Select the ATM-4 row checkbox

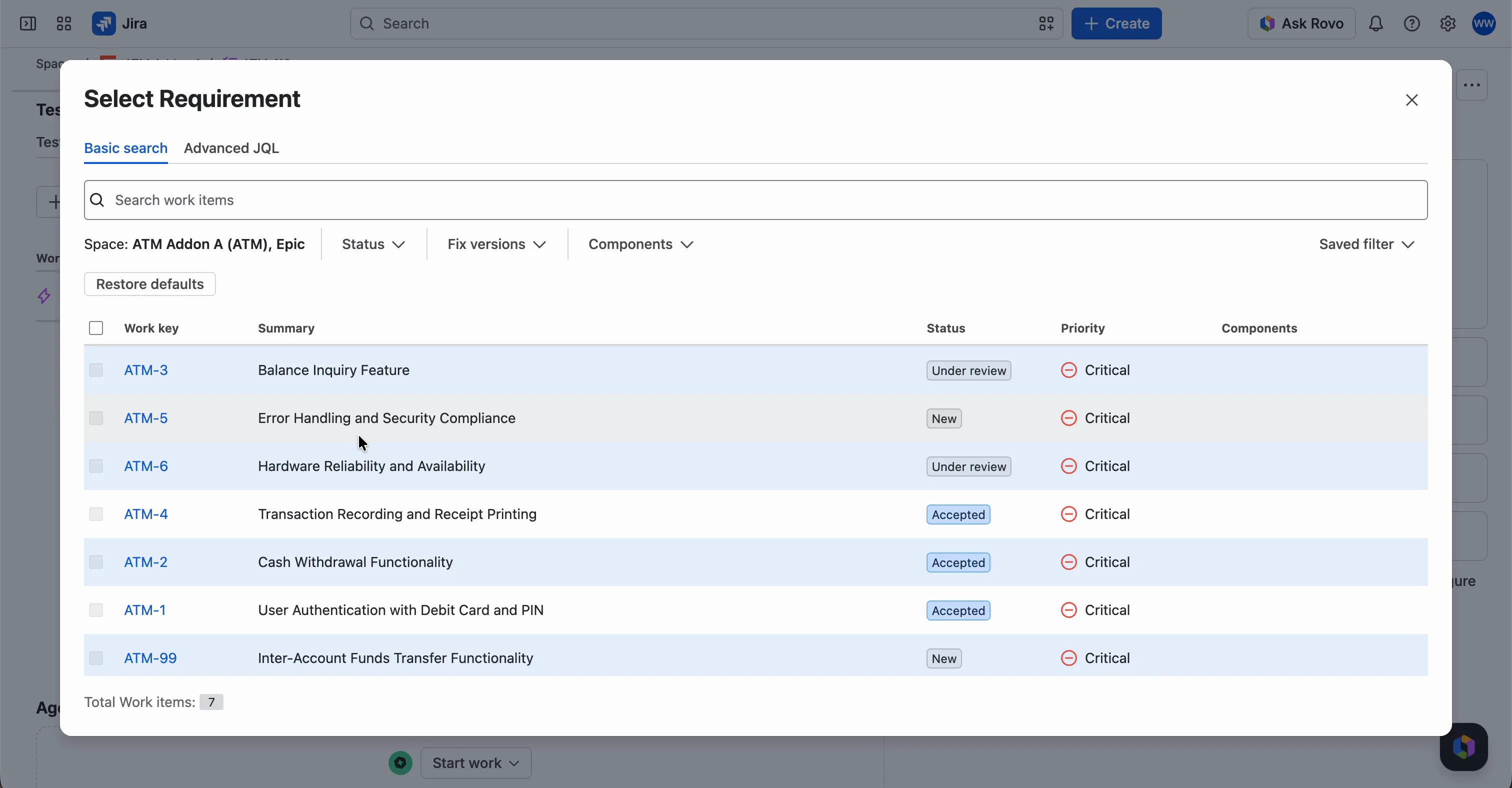[x=95, y=514]
